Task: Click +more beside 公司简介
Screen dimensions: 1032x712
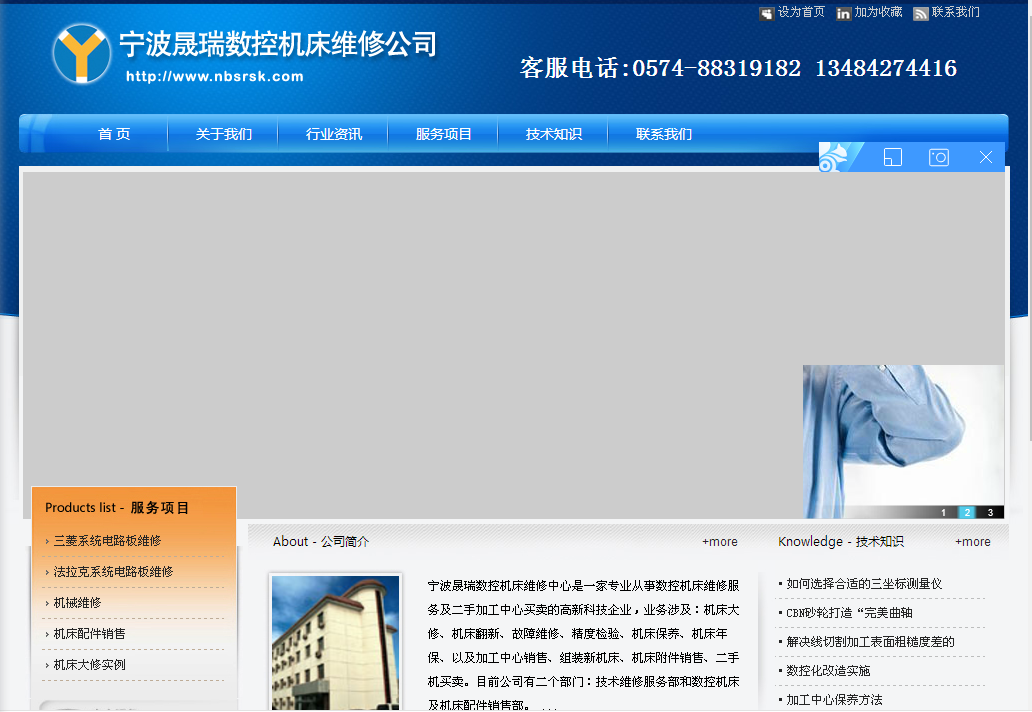Action: coord(719,541)
